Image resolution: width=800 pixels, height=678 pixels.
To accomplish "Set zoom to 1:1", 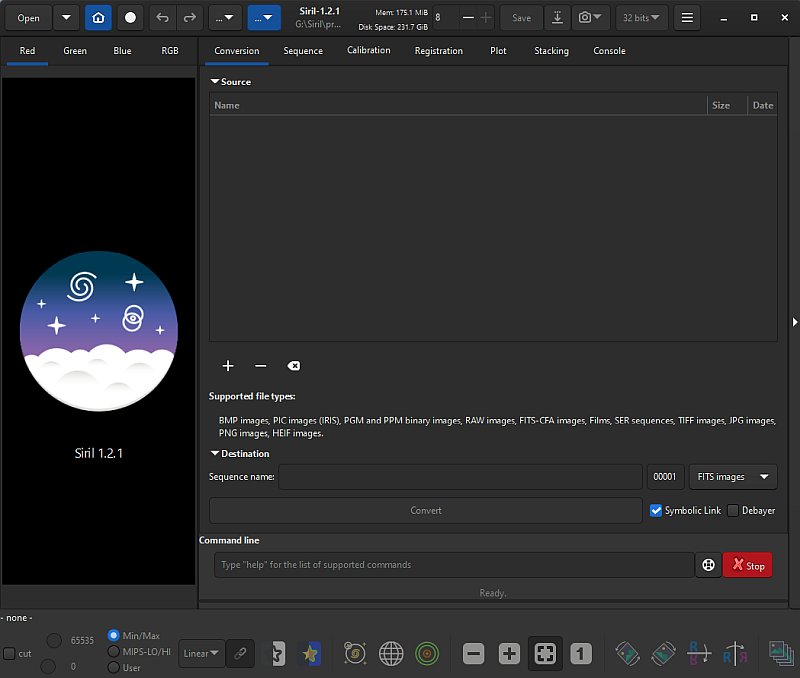I will 581,653.
